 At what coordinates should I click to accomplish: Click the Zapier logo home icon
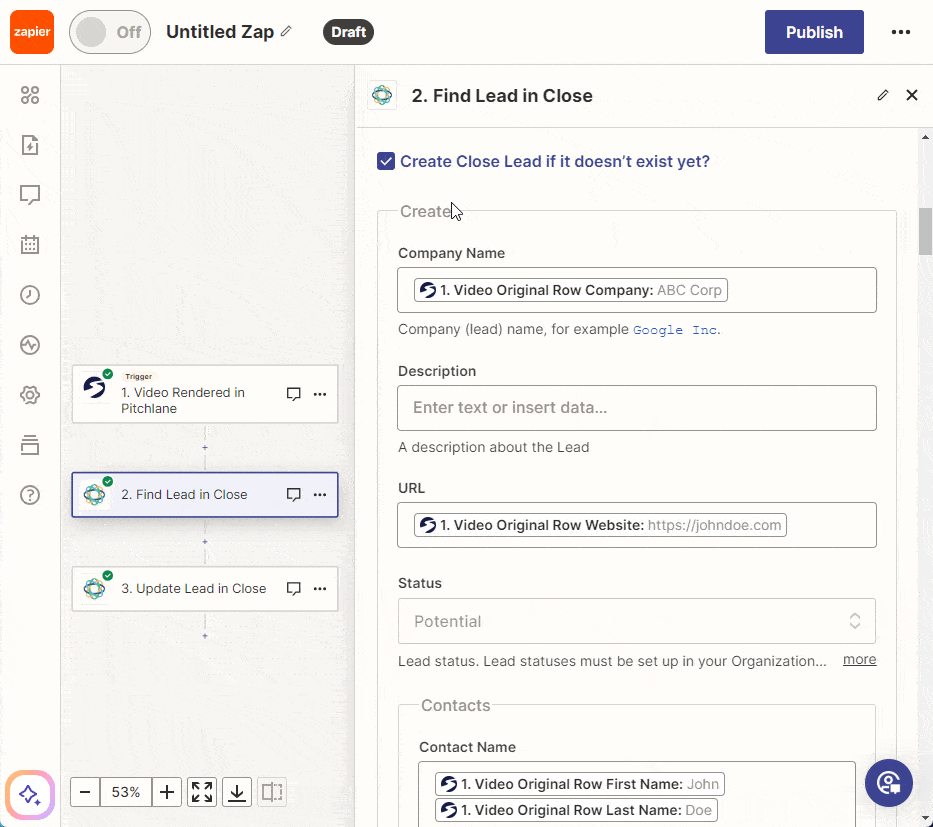tap(32, 32)
